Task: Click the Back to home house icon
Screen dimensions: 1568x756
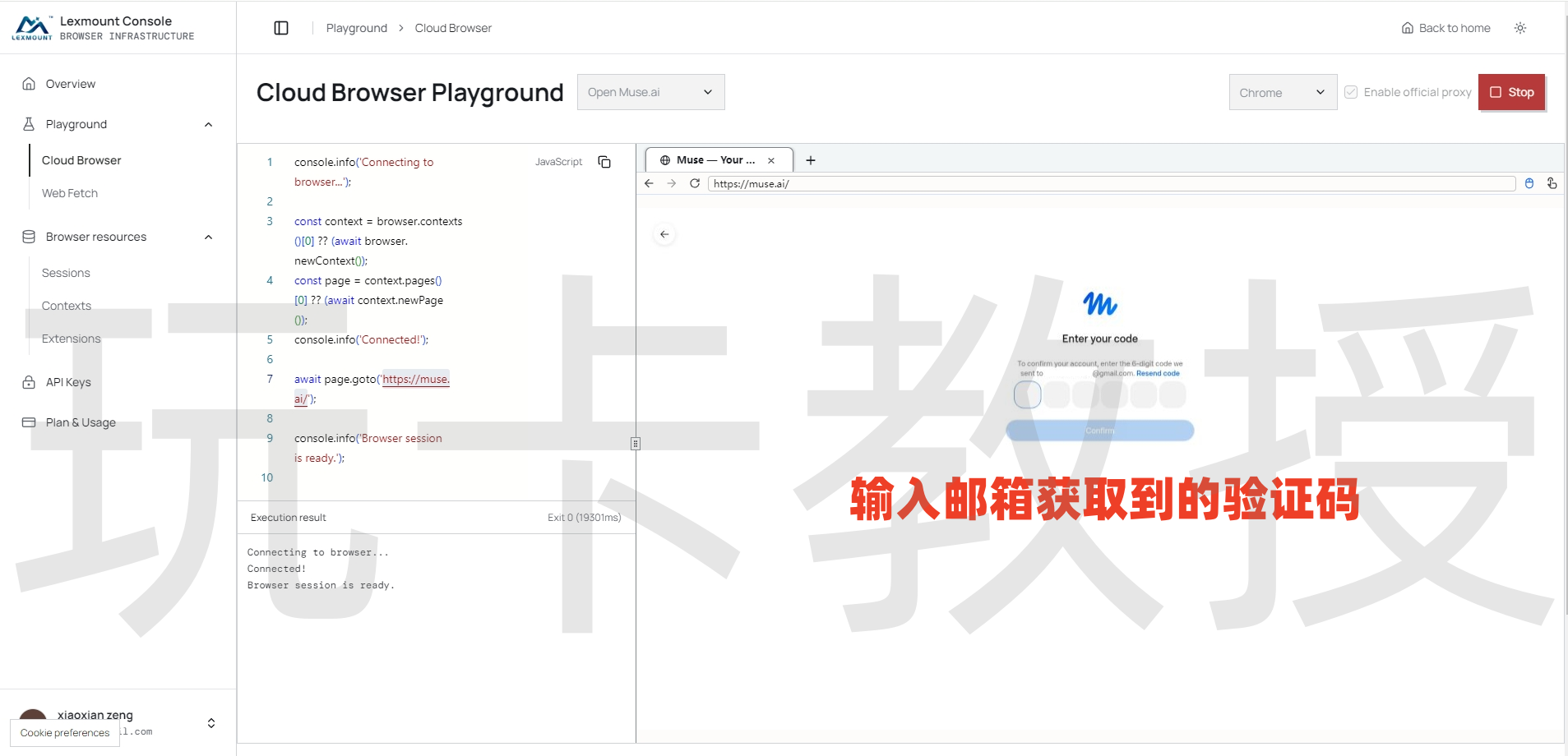Action: click(1408, 28)
